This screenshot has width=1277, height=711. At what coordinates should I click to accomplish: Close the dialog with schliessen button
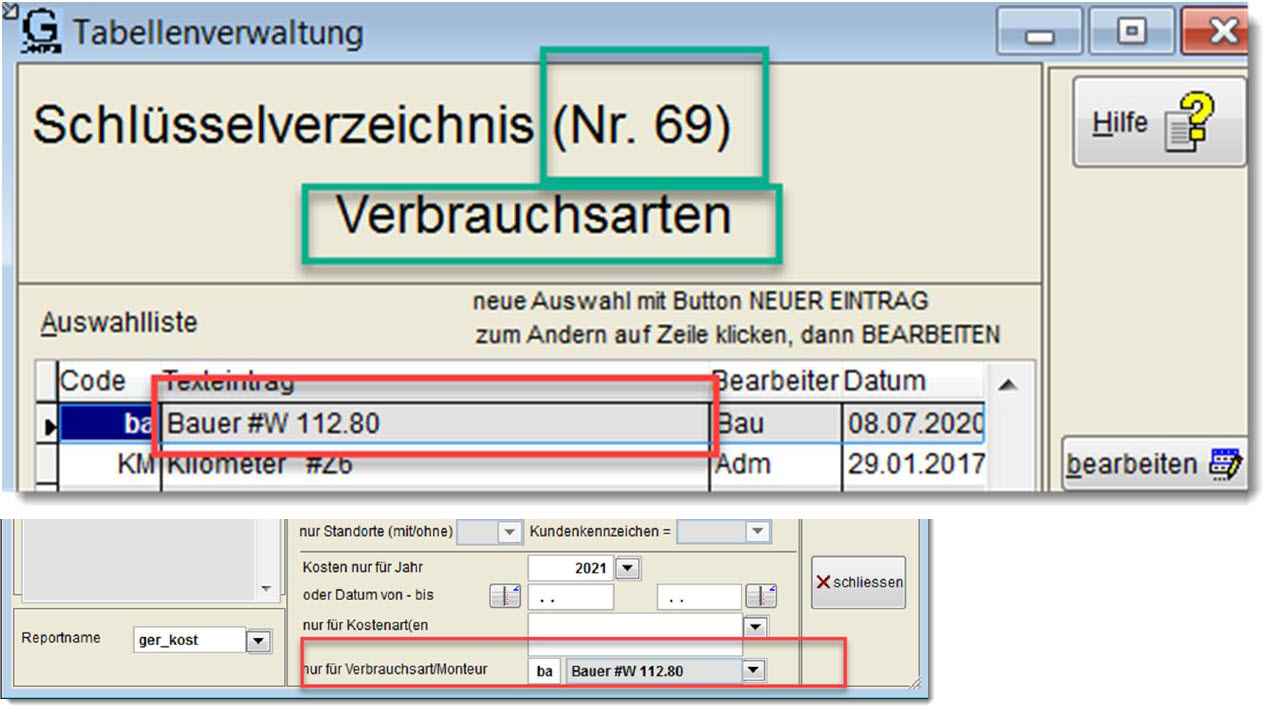tap(858, 582)
